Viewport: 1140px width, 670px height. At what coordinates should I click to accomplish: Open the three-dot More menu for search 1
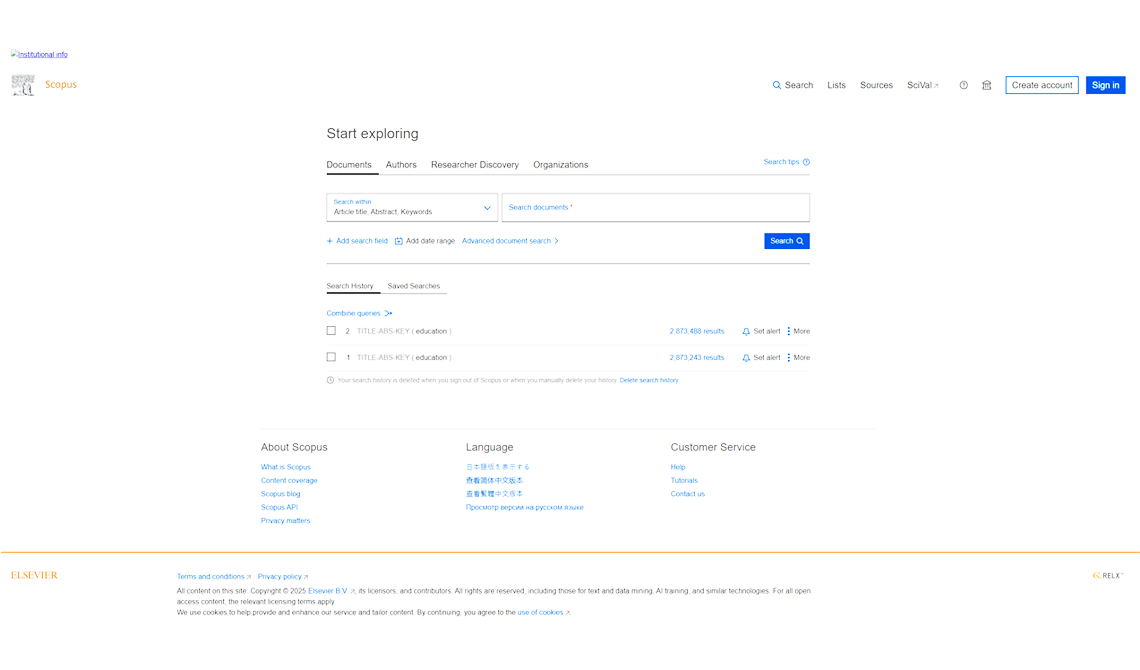click(789, 358)
